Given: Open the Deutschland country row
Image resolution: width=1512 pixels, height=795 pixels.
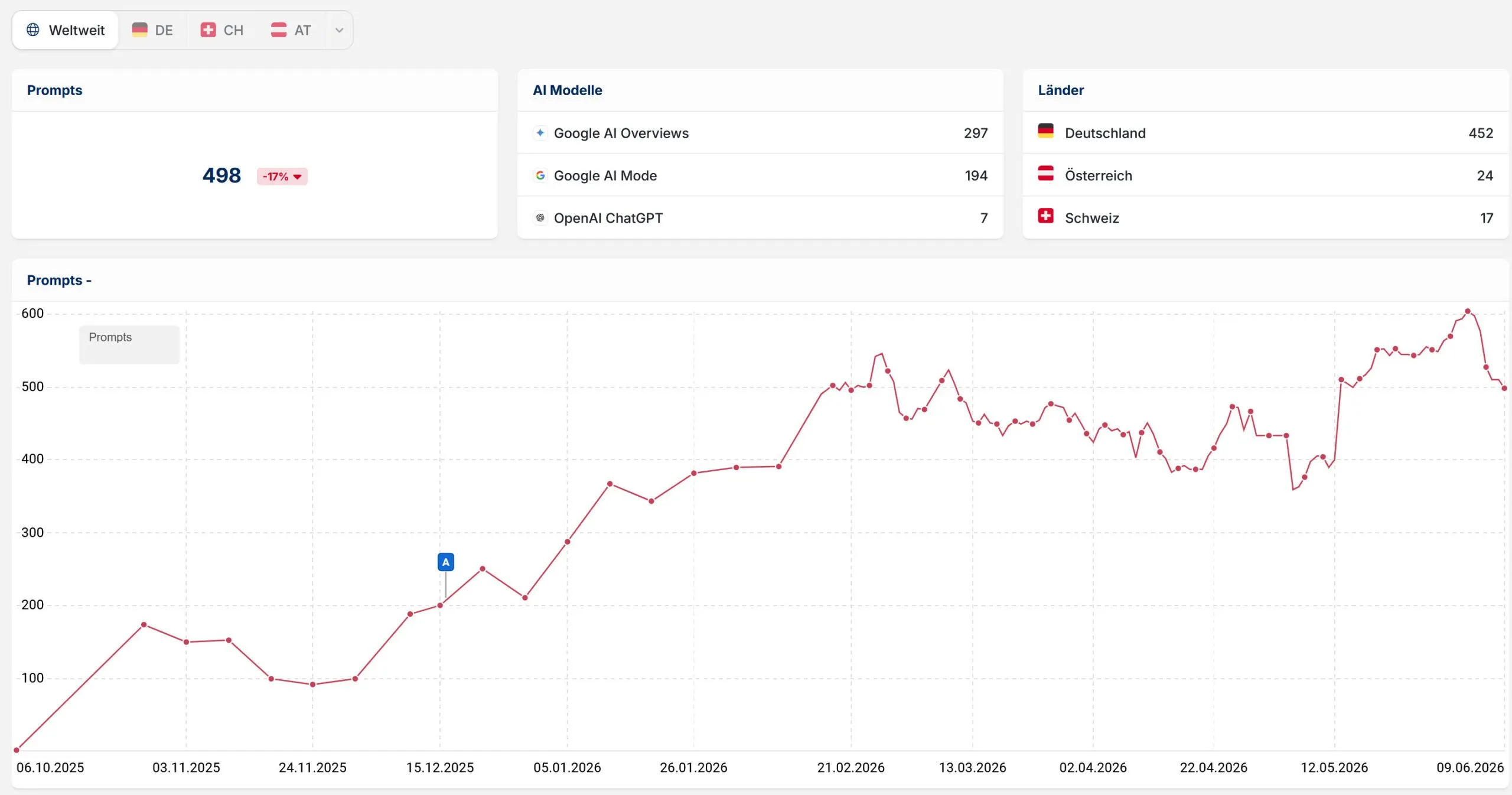Looking at the screenshot, I should point(1266,133).
